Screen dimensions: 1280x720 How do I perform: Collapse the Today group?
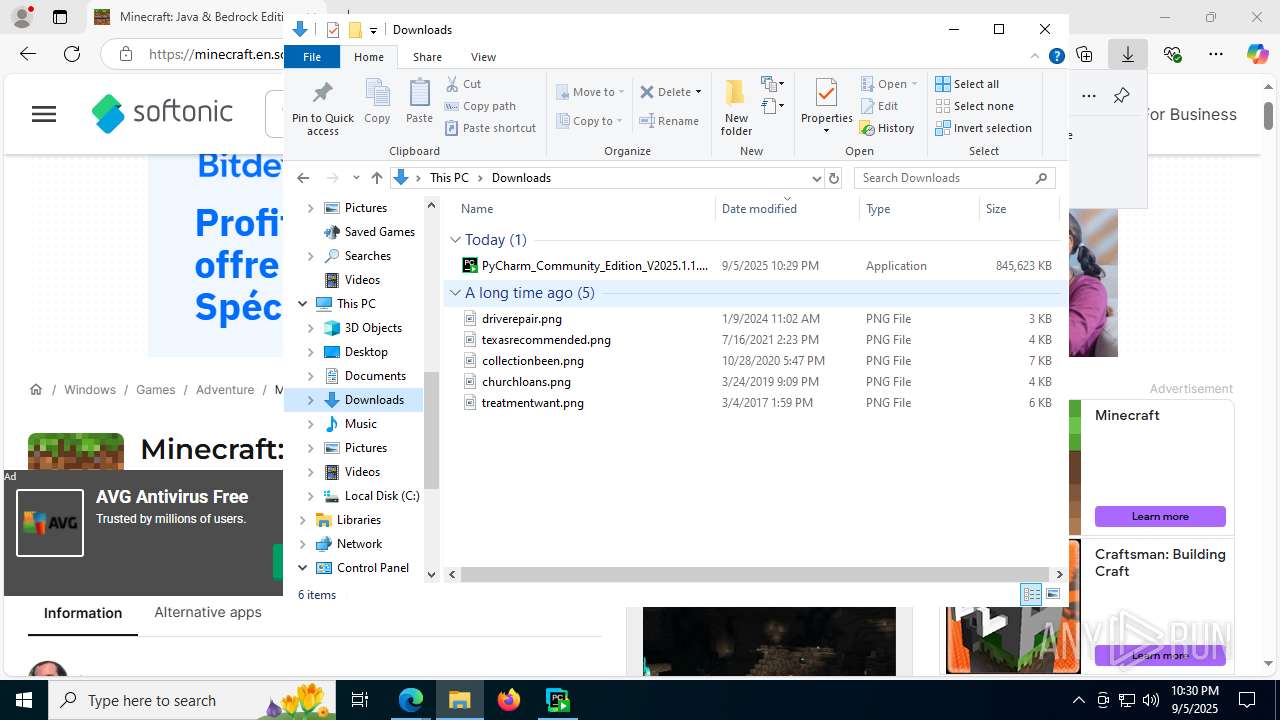click(455, 239)
